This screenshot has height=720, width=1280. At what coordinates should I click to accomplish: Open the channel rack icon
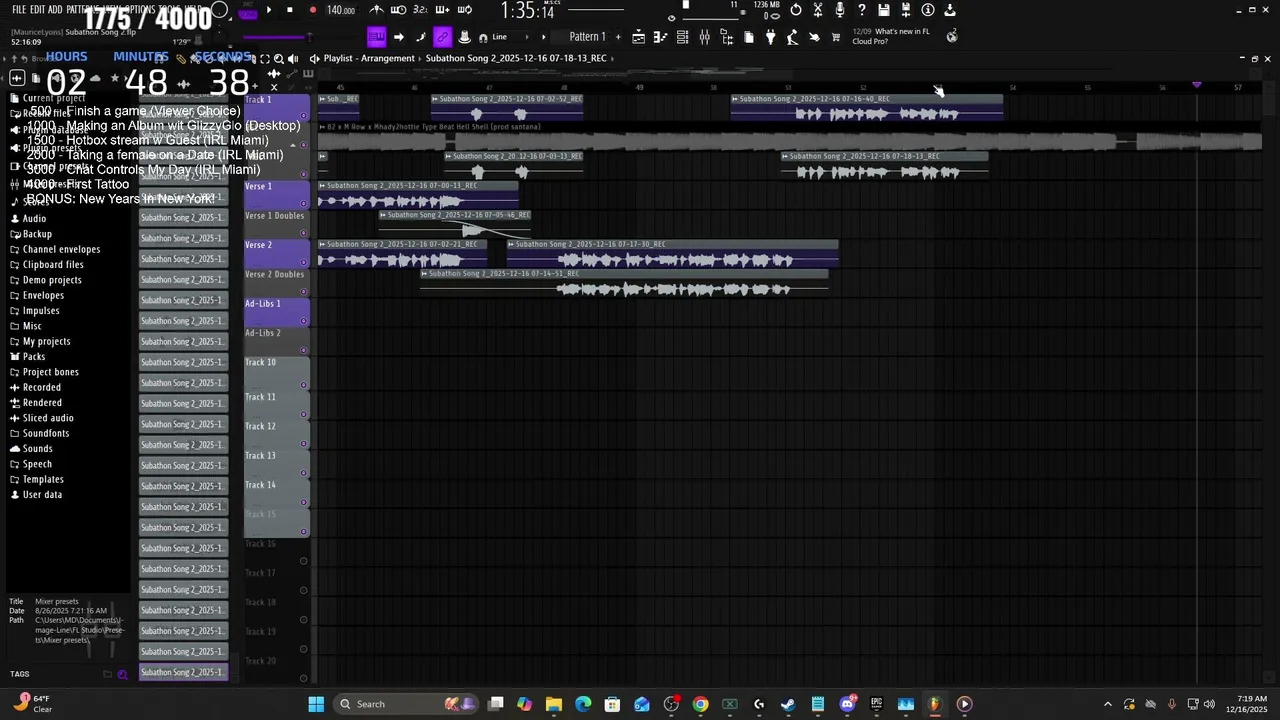682,37
